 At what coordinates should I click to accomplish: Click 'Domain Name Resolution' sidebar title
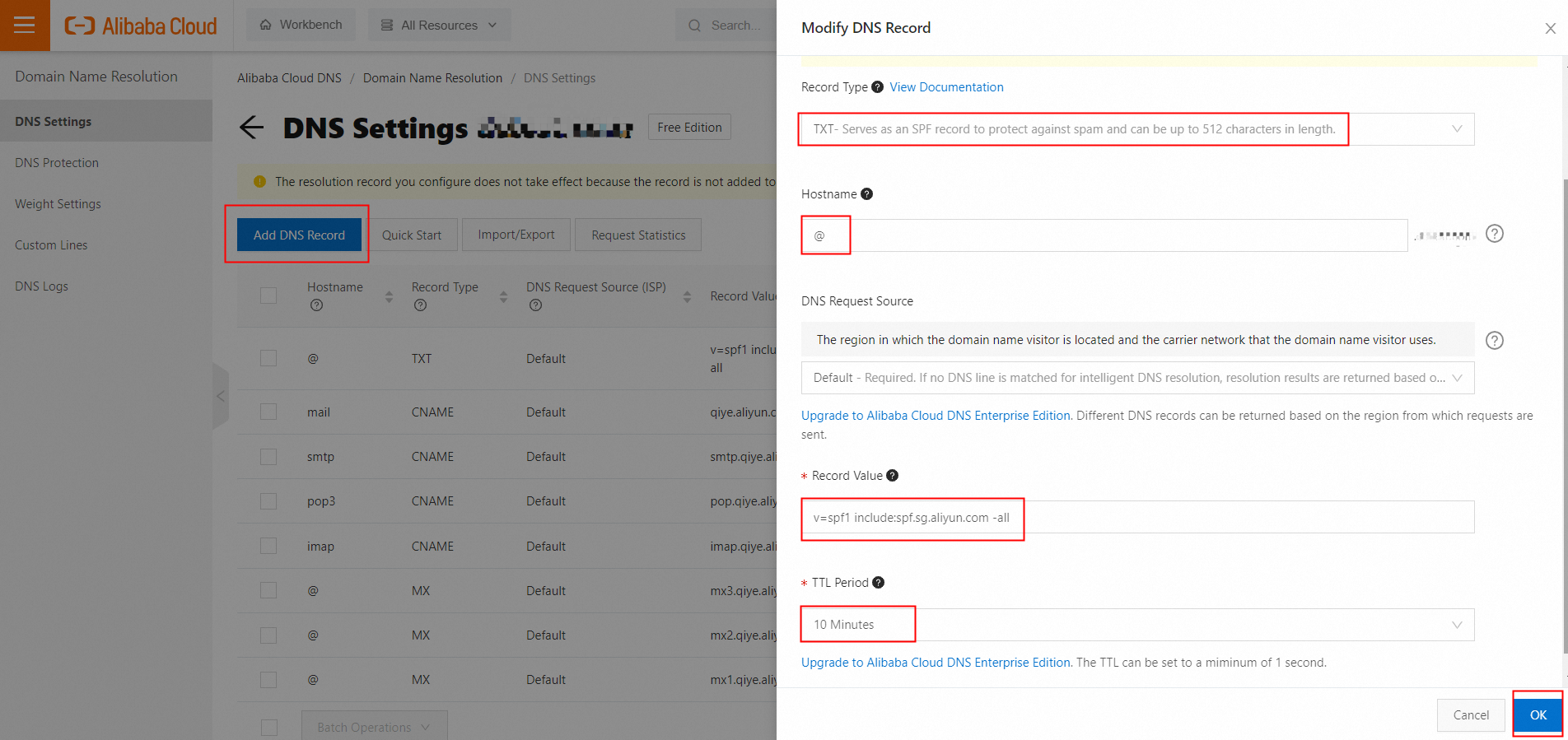[x=96, y=77]
